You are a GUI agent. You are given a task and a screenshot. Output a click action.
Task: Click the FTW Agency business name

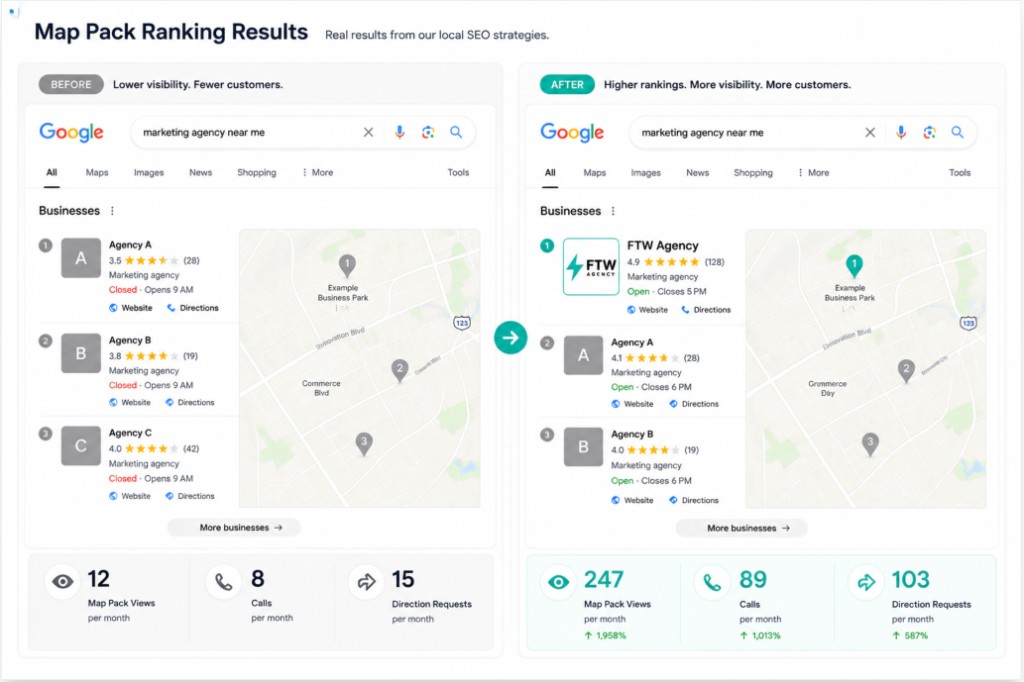(663, 246)
